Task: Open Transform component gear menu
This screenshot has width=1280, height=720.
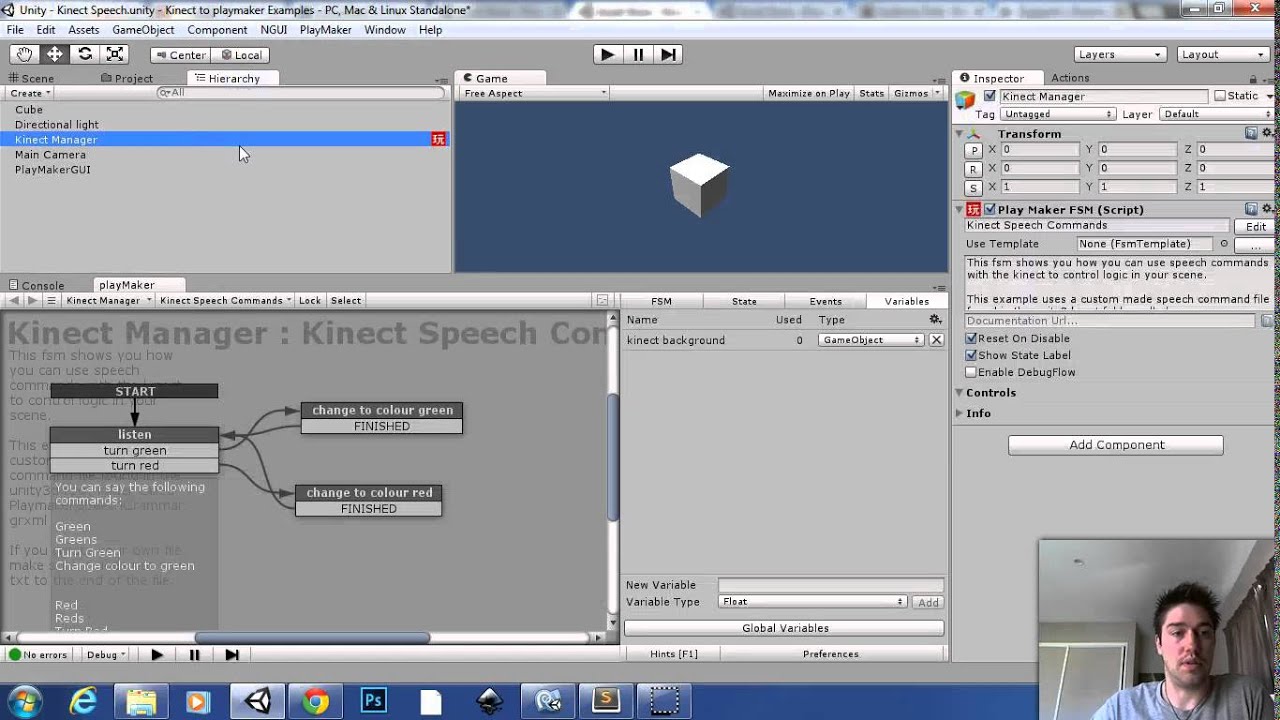Action: pyautogui.click(x=1267, y=133)
